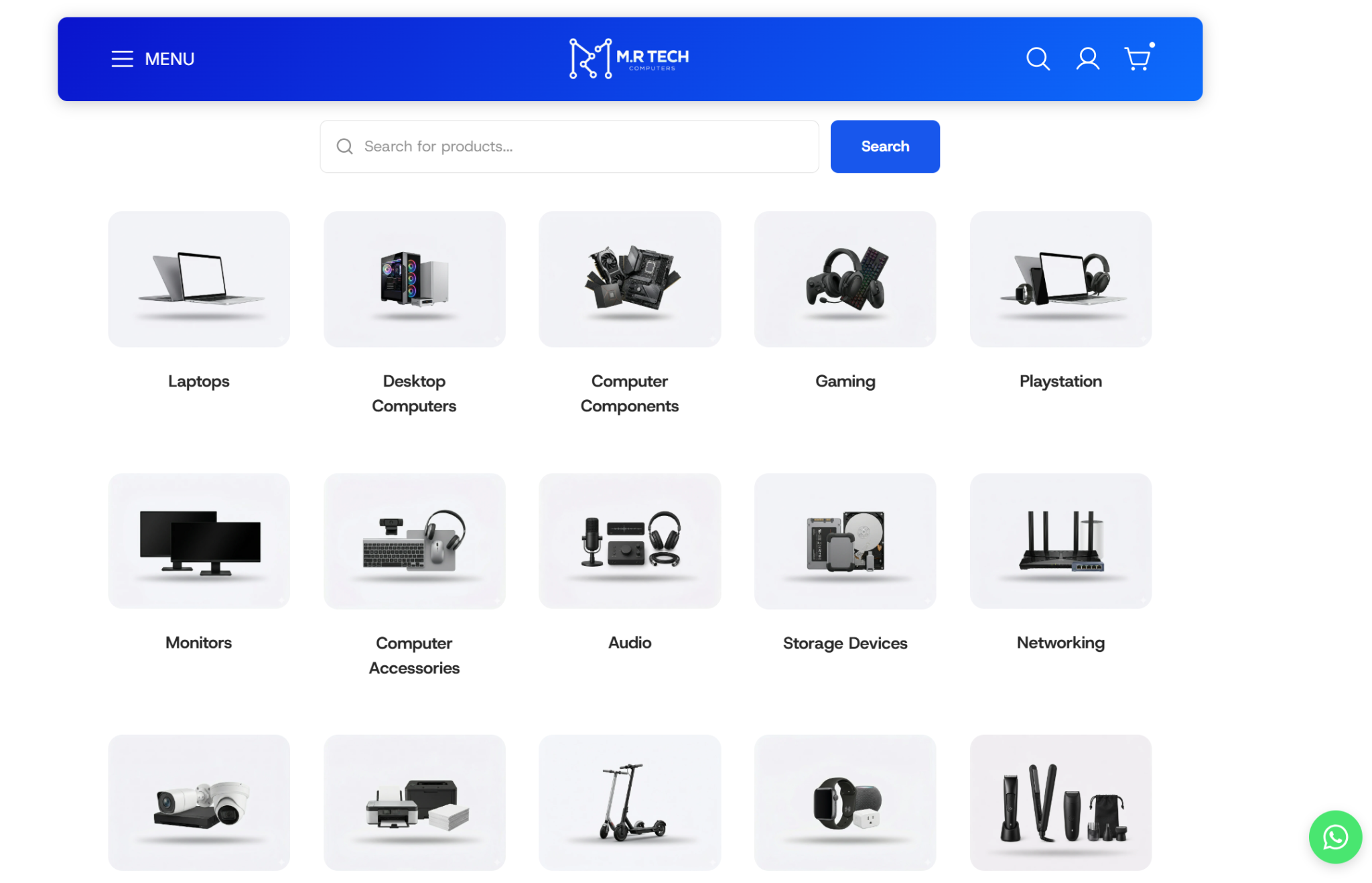The image size is (1372, 883).
Task: Open the security cameras category image
Action: tap(199, 803)
